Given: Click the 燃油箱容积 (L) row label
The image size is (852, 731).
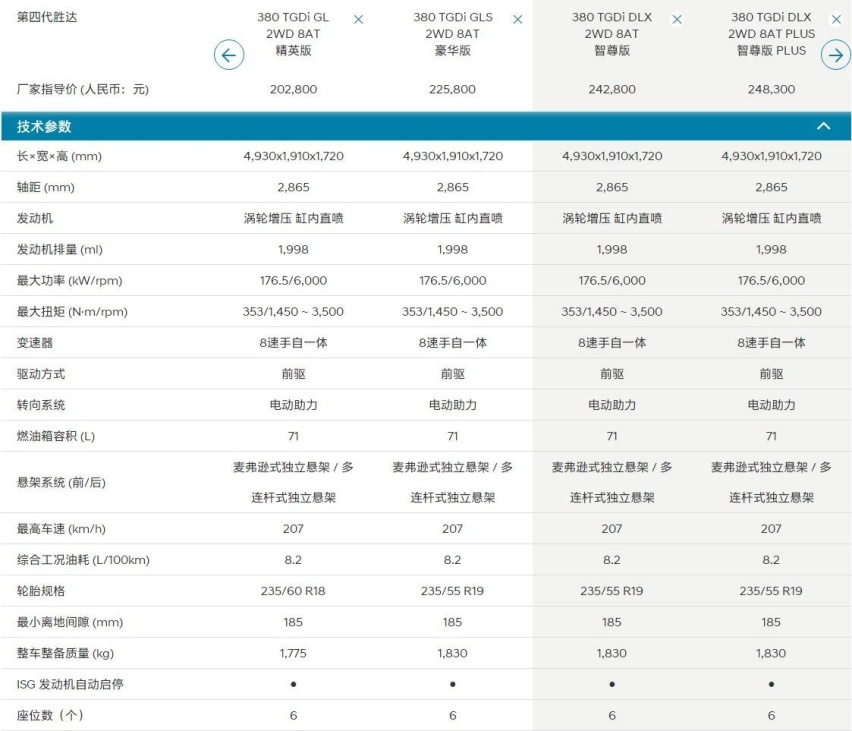Looking at the screenshot, I should click(x=56, y=436).
